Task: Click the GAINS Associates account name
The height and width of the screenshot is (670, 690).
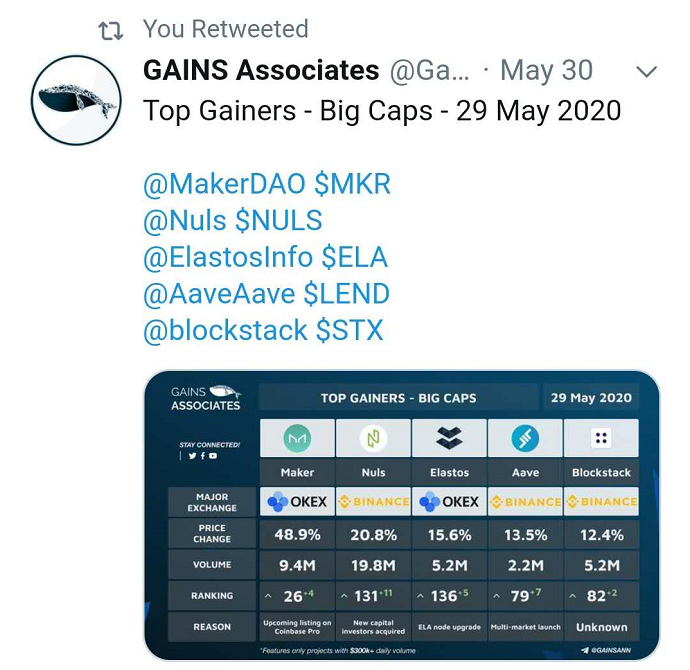Action: coord(261,70)
